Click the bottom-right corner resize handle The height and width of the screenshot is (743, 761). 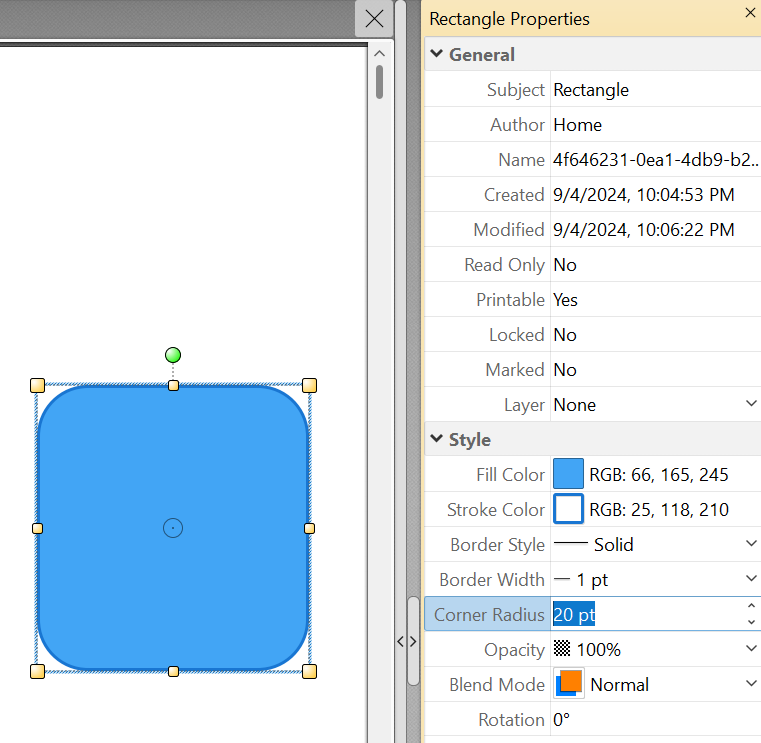pos(309,671)
